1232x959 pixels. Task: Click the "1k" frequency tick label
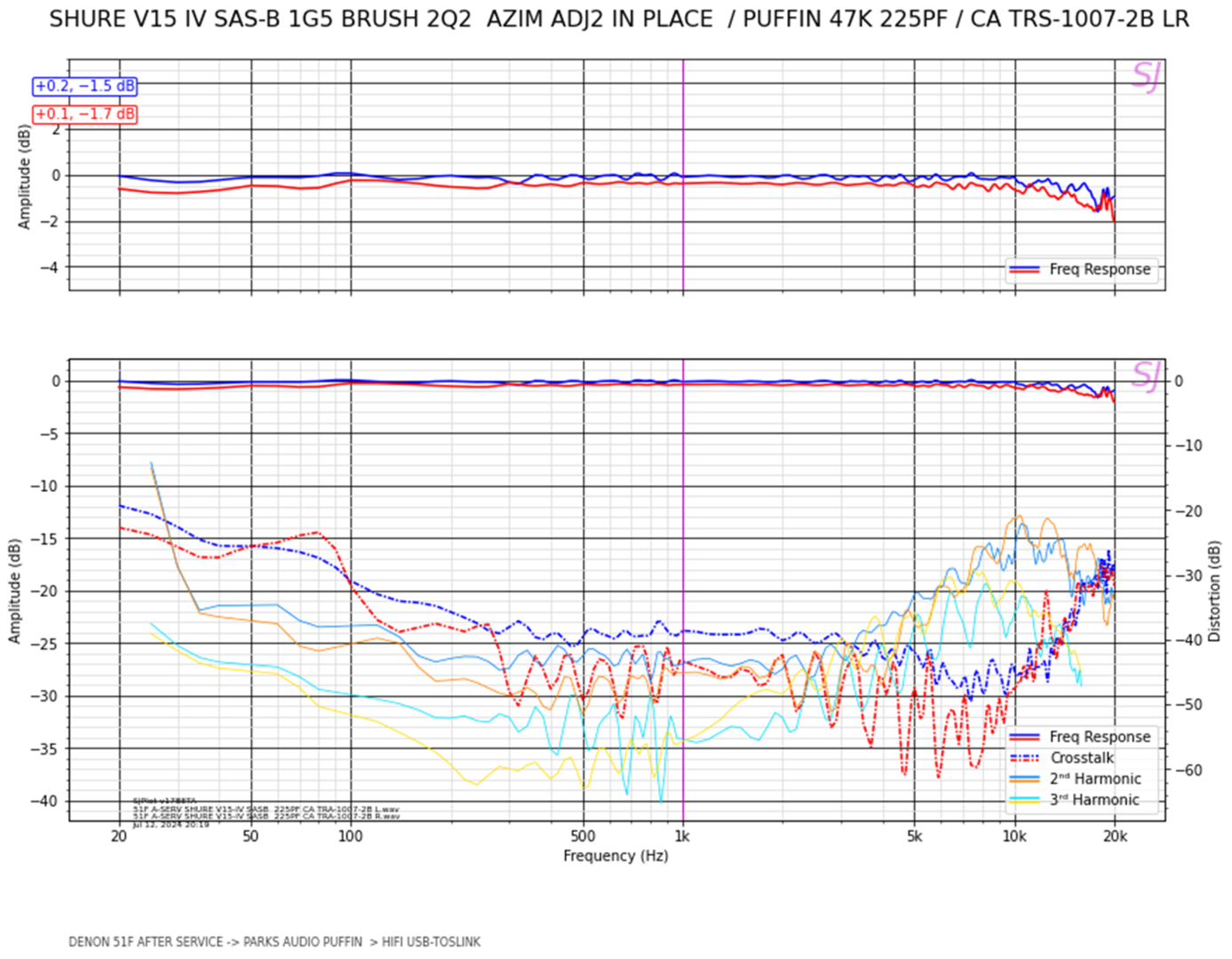(682, 836)
